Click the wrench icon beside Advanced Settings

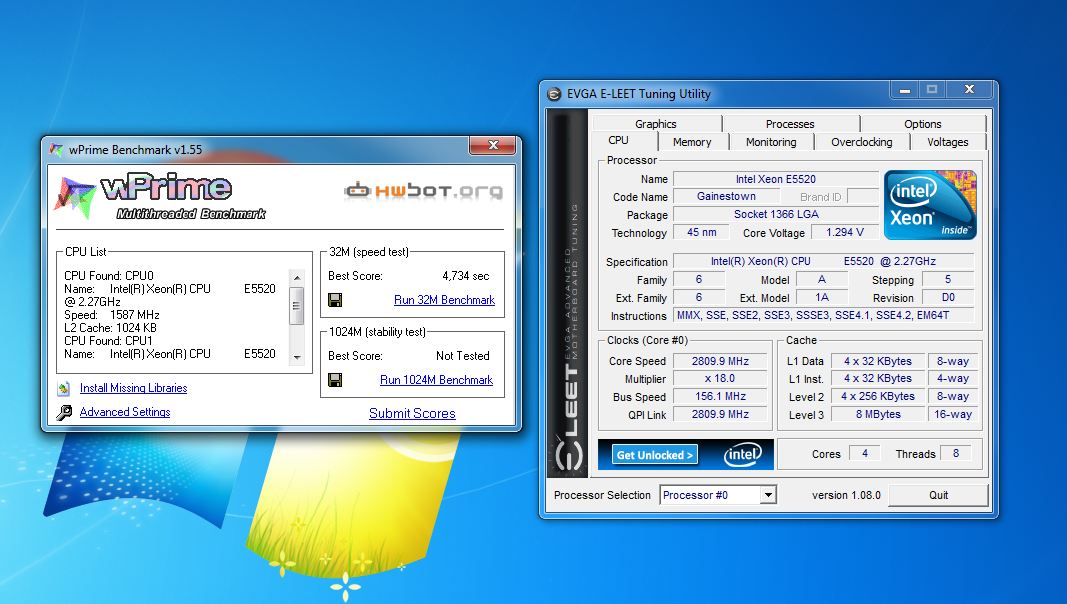(64, 412)
